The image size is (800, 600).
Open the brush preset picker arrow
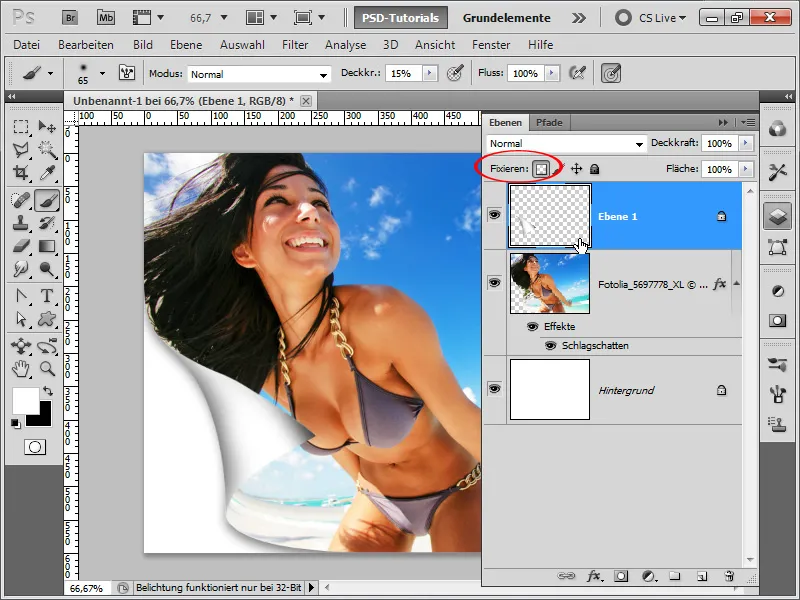pyautogui.click(x=102, y=73)
